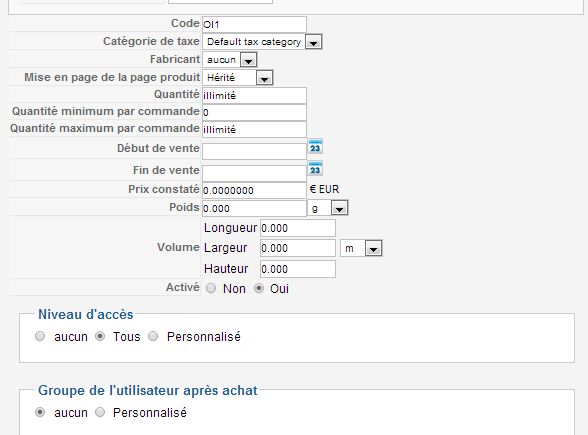Viewport: 588px width, 435px height.
Task: Select Personnalisé for Groupe après achat
Action: [100, 412]
